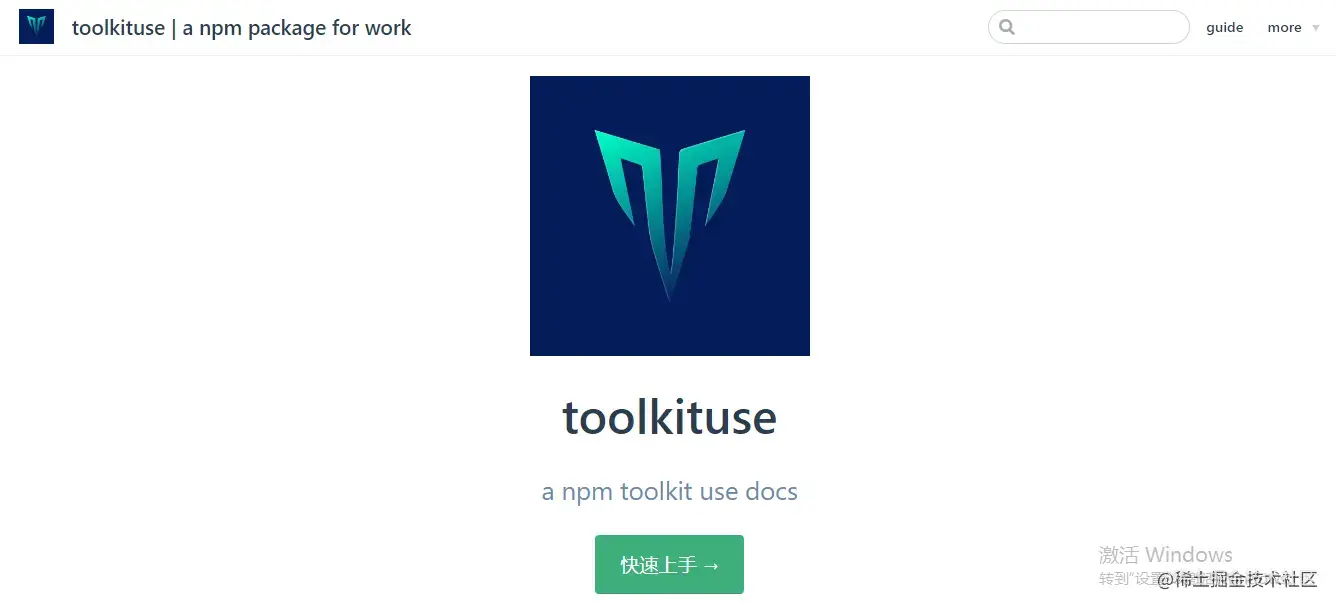The width and height of the screenshot is (1336, 608).
Task: Click the magnifier icon in search box
Action: click(x=1007, y=27)
